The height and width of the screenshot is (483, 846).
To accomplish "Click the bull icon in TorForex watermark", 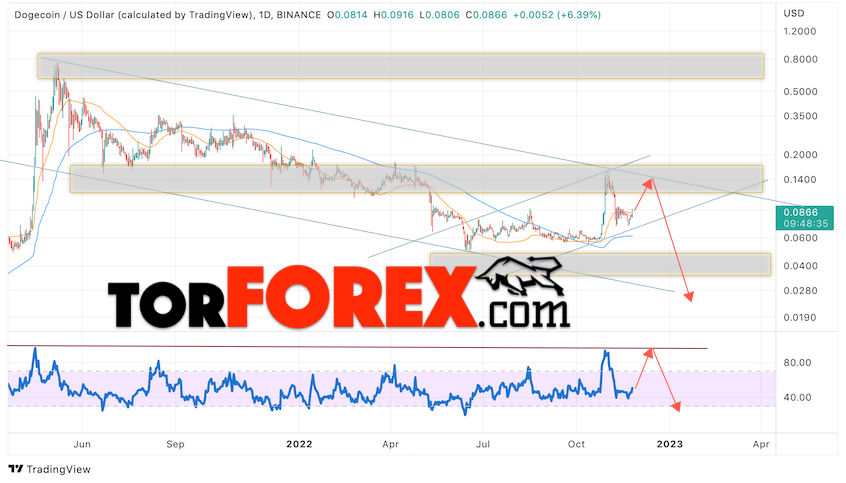I will click(x=520, y=276).
